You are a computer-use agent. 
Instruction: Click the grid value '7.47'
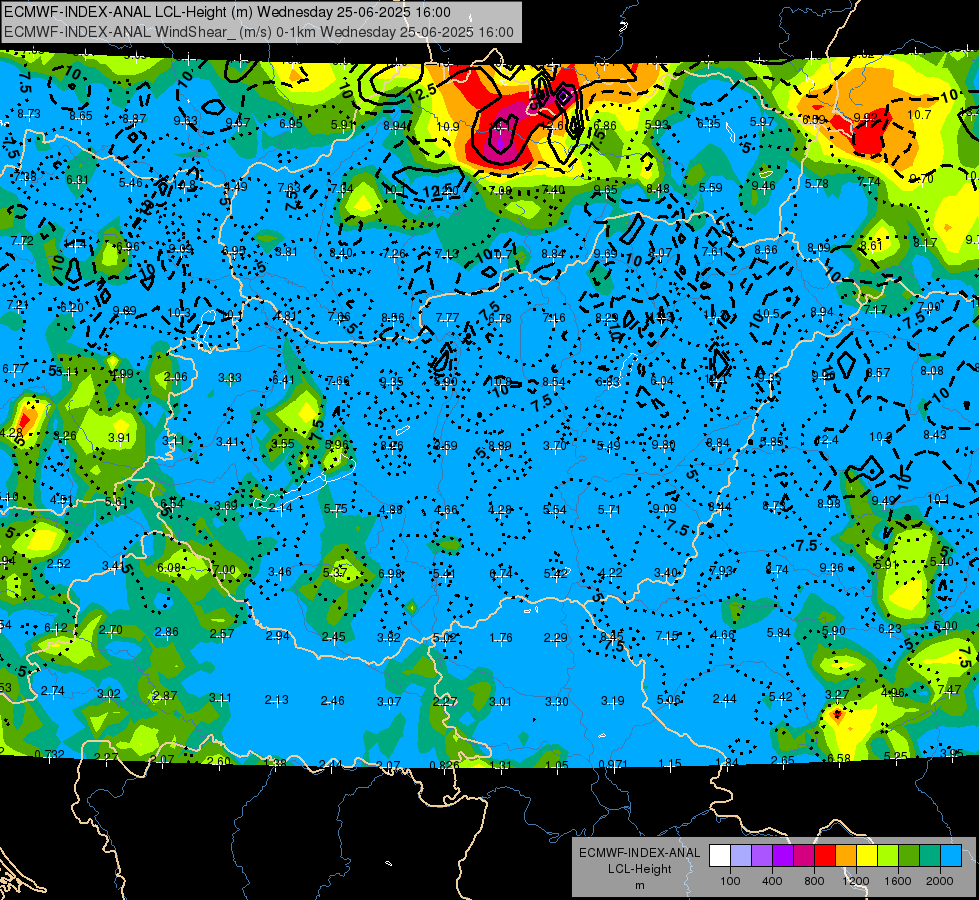(x=949, y=690)
